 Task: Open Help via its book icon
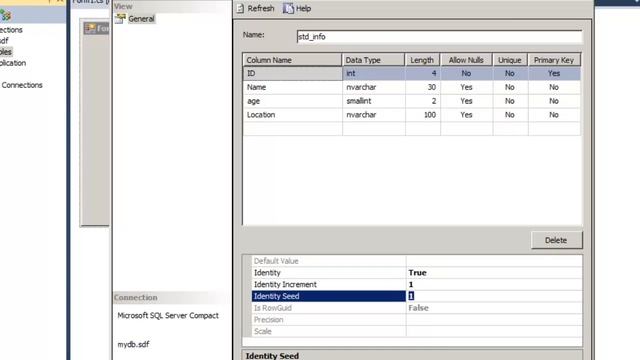[x=288, y=8]
